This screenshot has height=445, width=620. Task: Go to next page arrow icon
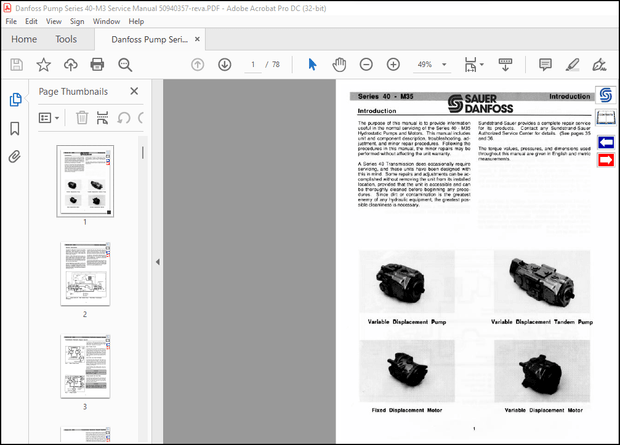tap(225, 64)
